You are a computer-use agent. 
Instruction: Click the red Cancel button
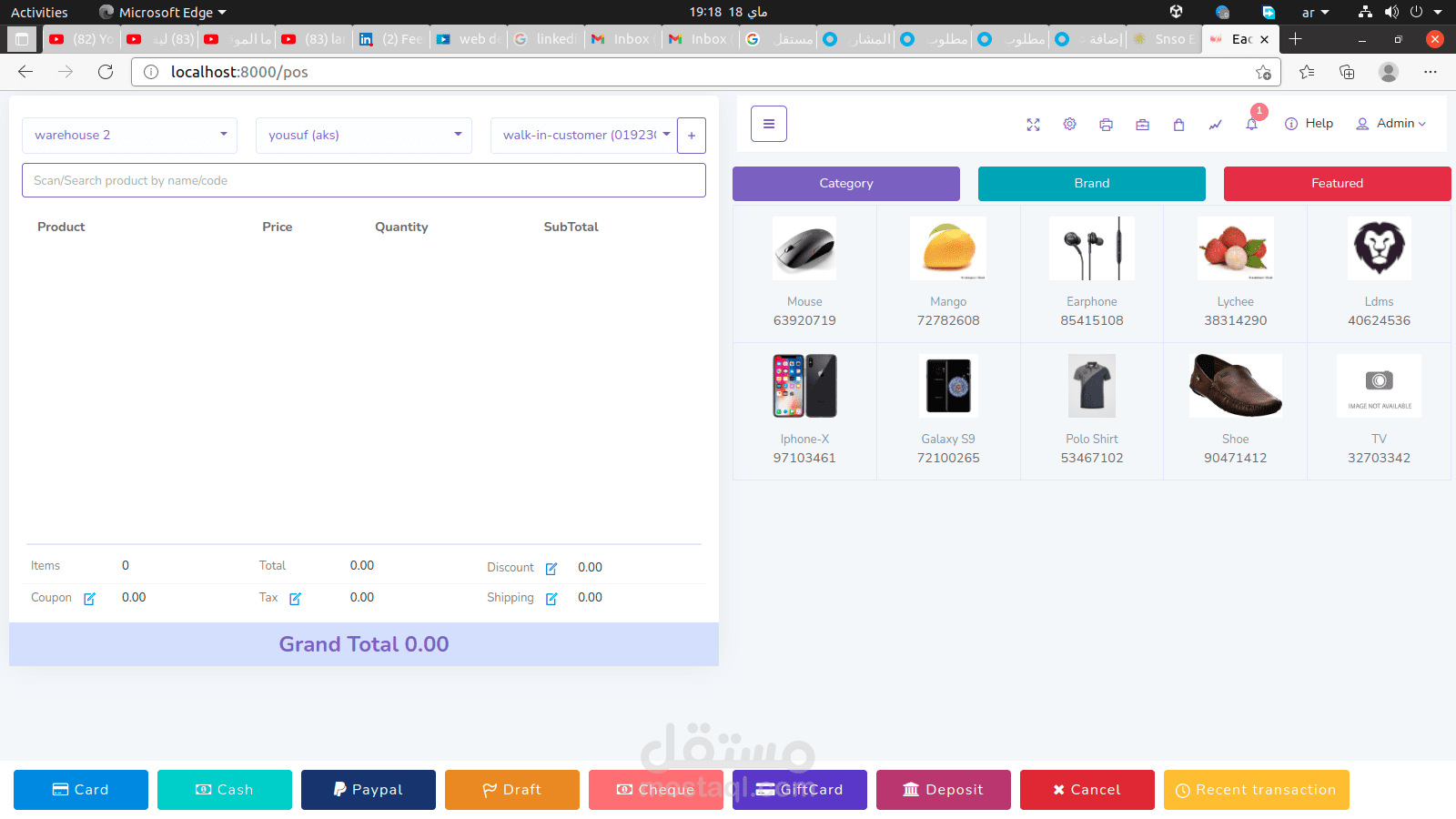coord(1087,790)
